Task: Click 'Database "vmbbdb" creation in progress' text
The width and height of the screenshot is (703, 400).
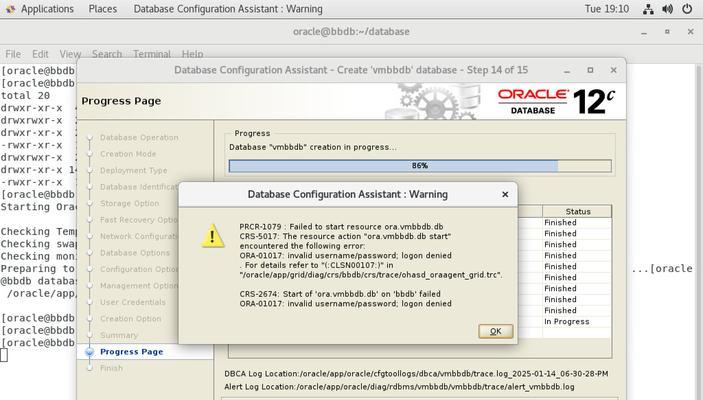Action: coord(312,147)
